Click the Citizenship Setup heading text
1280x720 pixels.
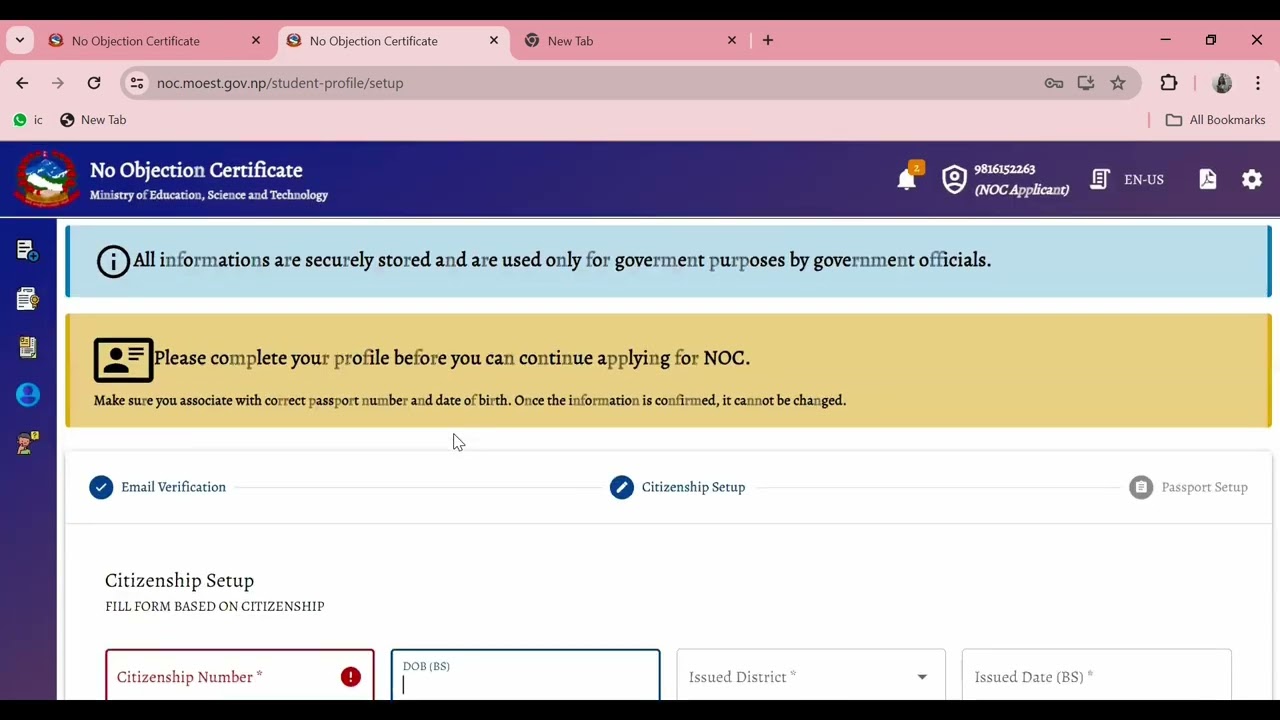pos(180,581)
